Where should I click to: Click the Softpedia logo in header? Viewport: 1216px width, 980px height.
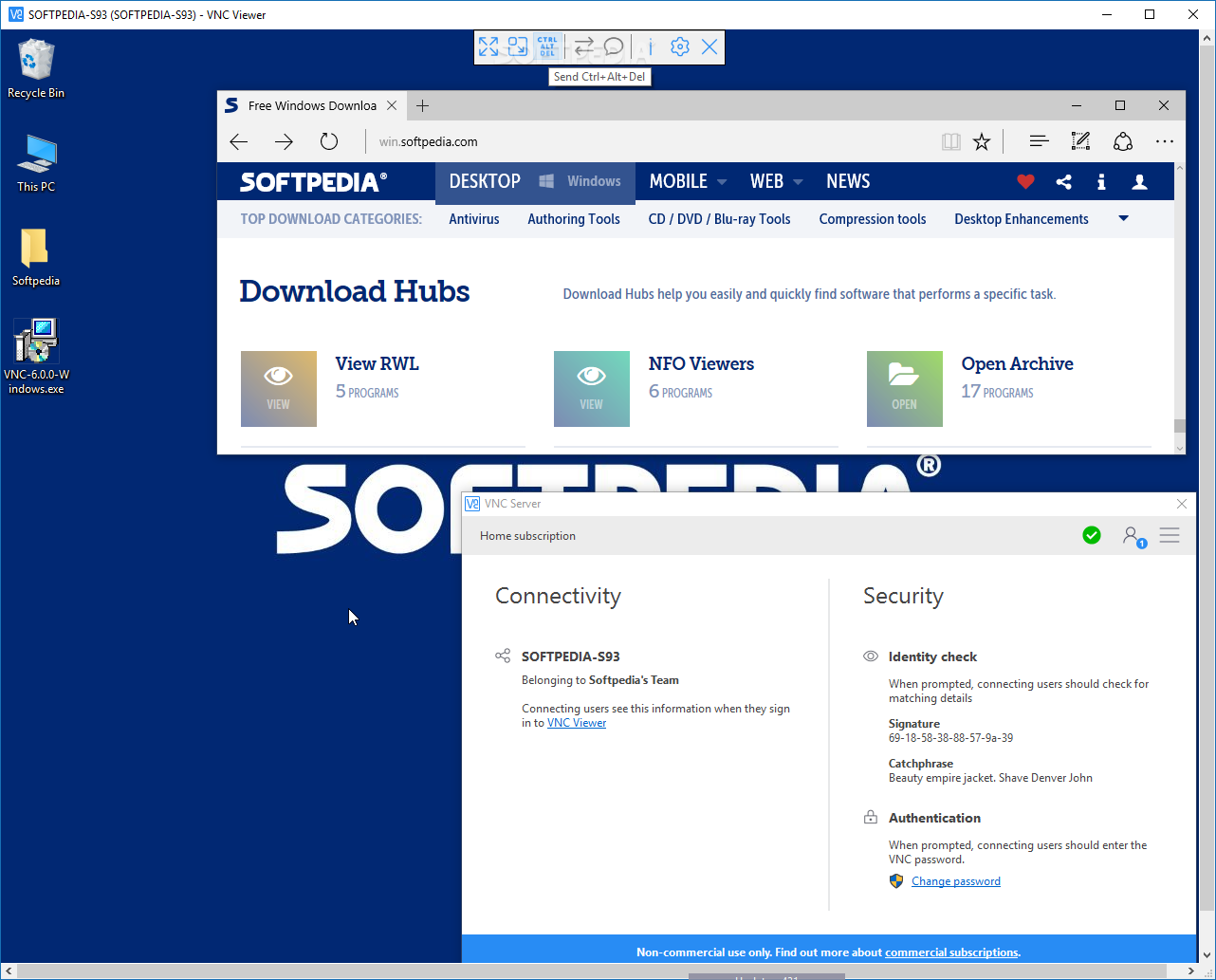coord(313,181)
